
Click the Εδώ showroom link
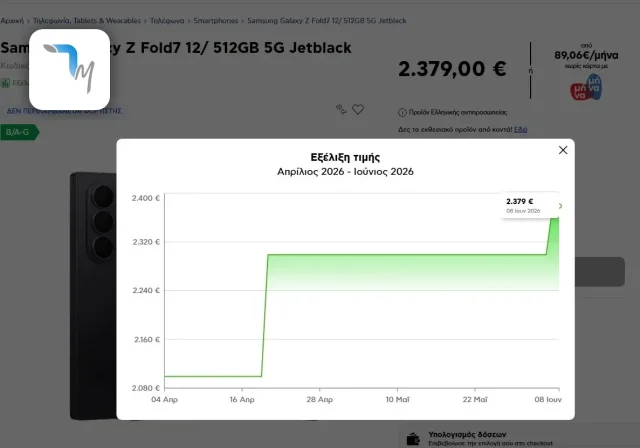pyautogui.click(x=520, y=129)
